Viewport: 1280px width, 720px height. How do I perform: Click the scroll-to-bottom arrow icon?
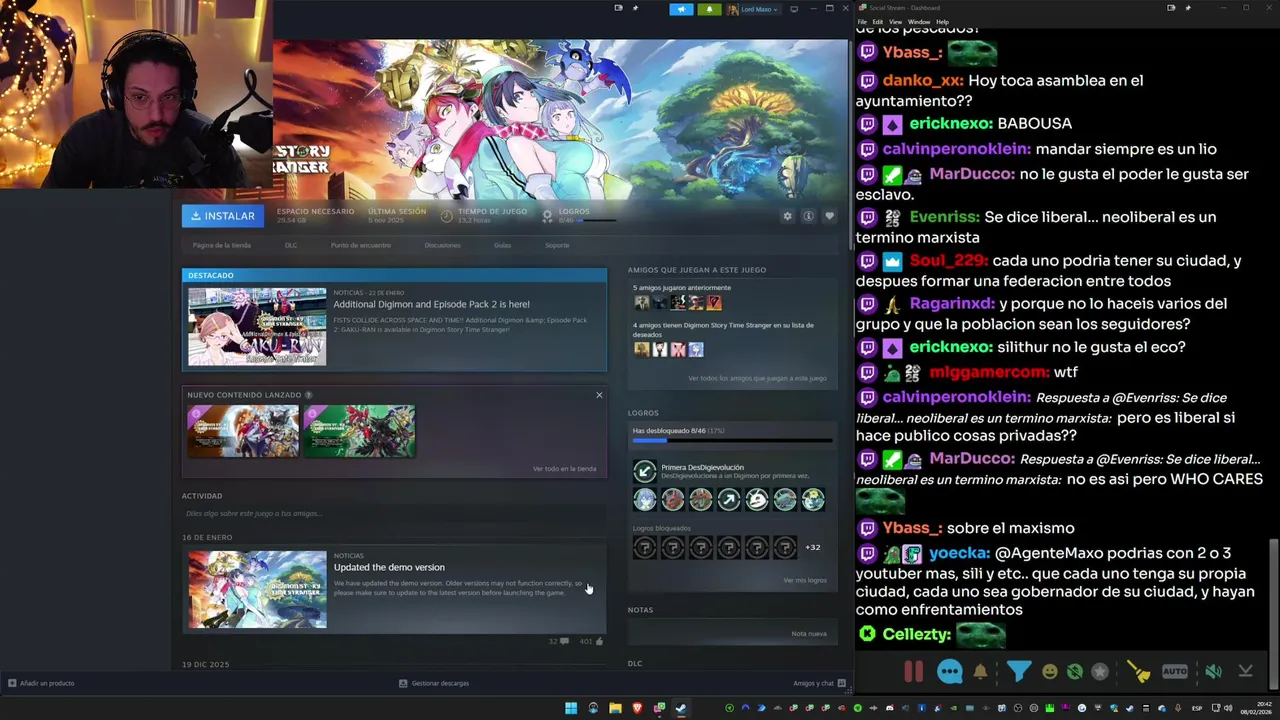tap(1245, 672)
